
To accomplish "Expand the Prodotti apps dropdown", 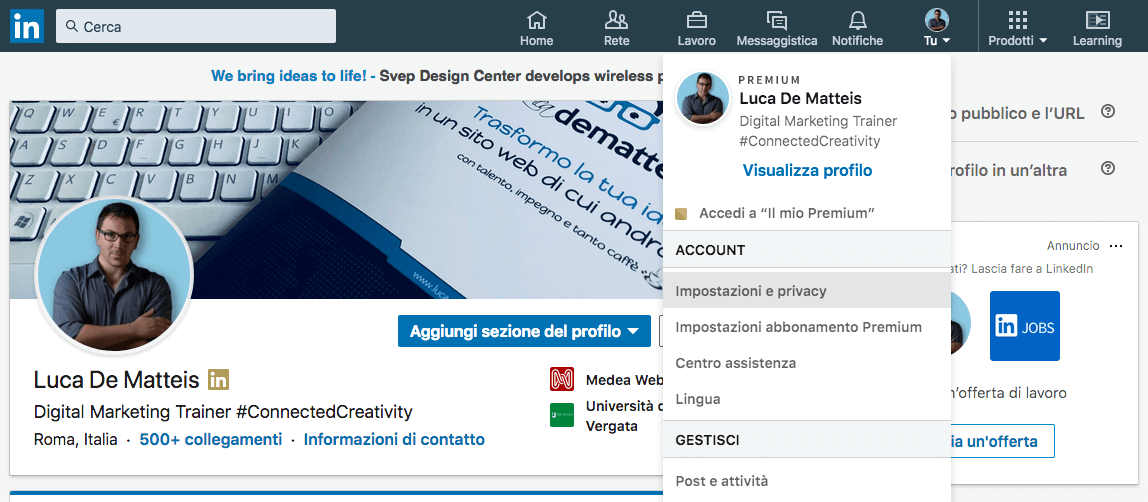I will click(1018, 40).
